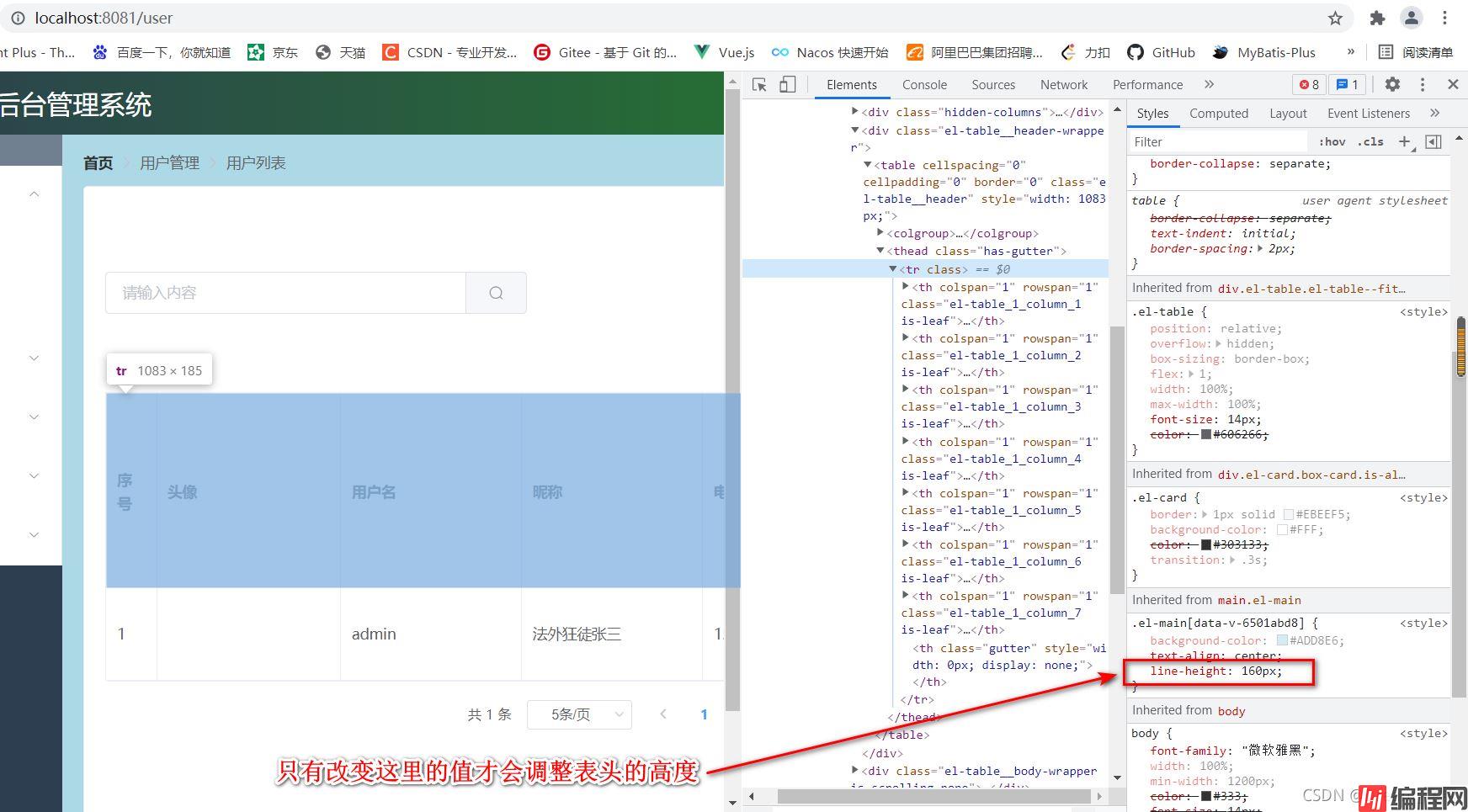
Task: Collapse the tr class node triangle
Action: 893,269
